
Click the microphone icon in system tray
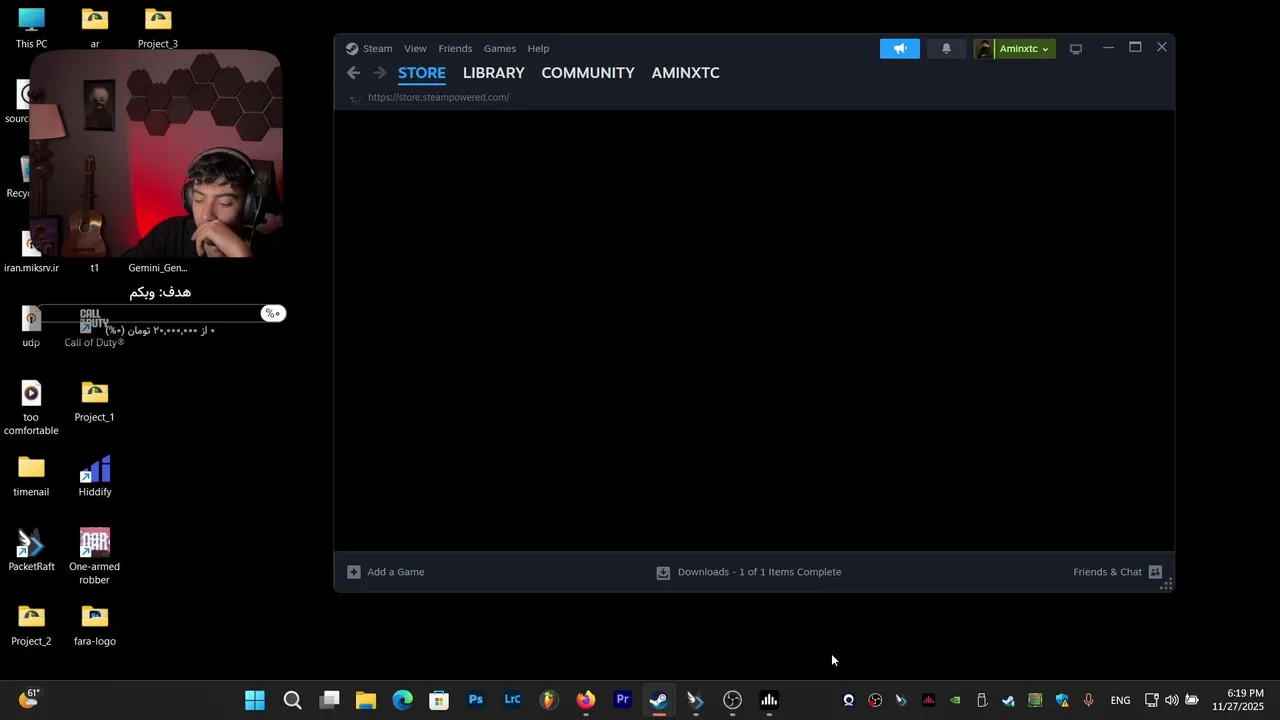click(x=1088, y=700)
